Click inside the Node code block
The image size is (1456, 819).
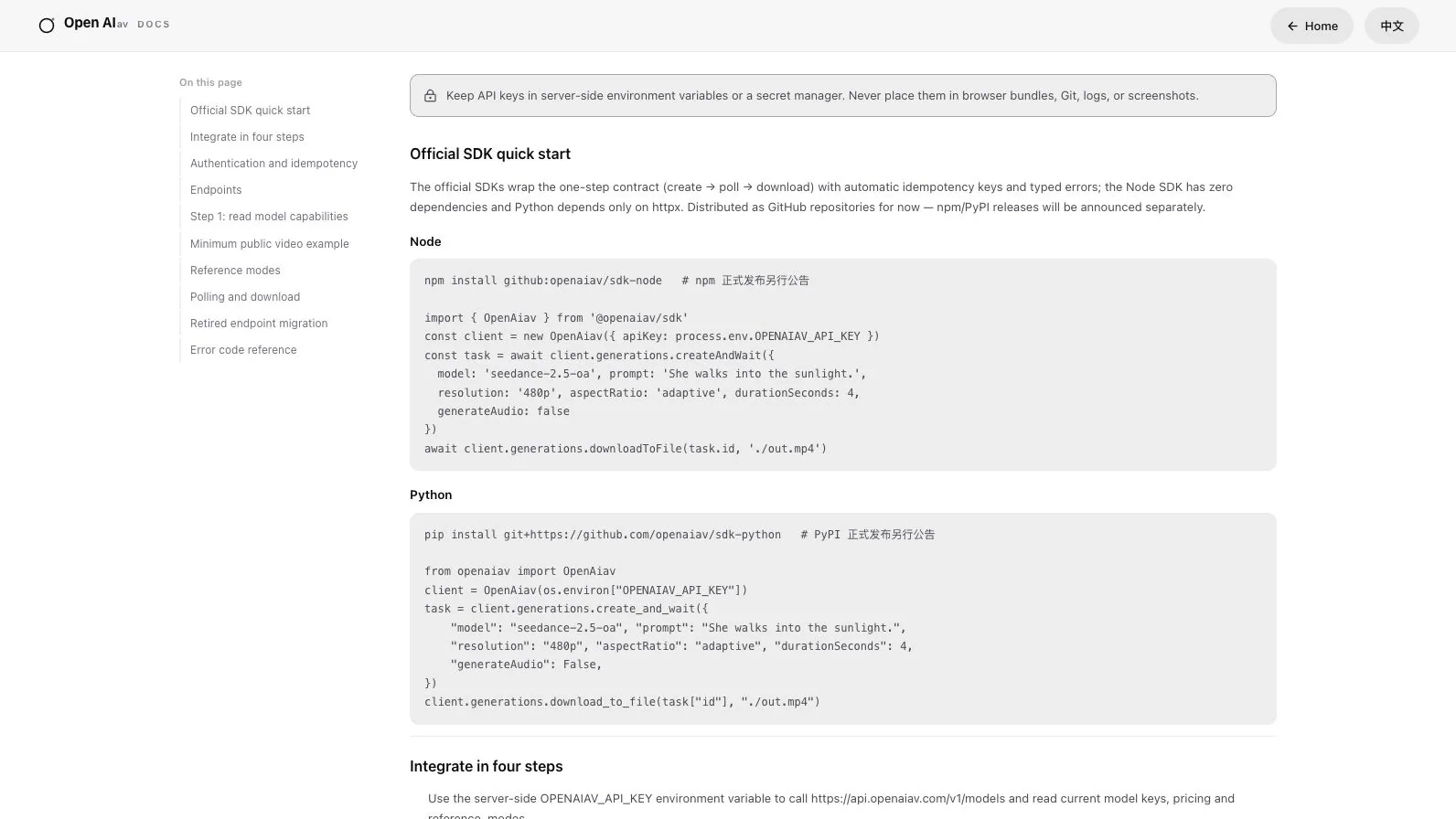tap(842, 365)
